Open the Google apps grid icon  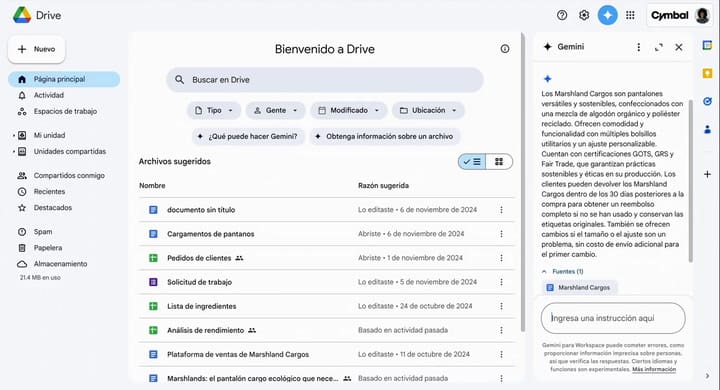[x=630, y=15]
